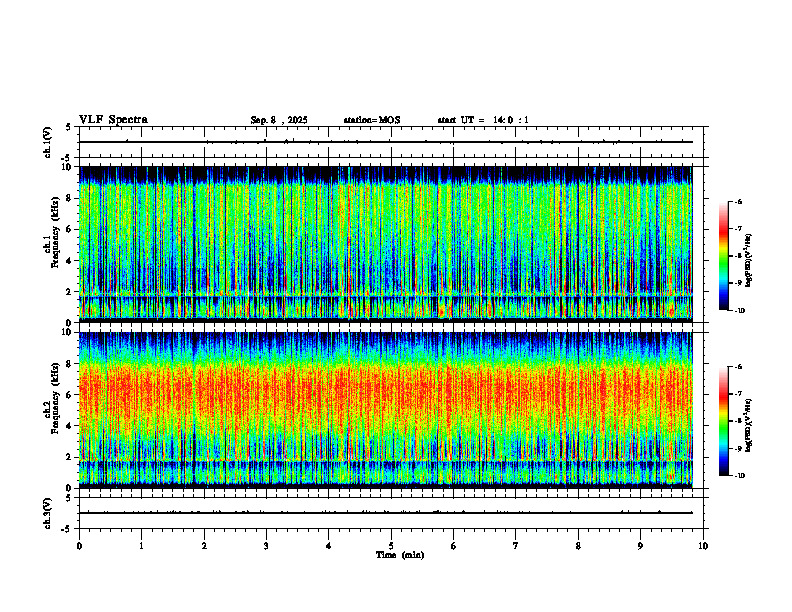Click the "6" kHz tick on ch.1 frequency axis

68,229
